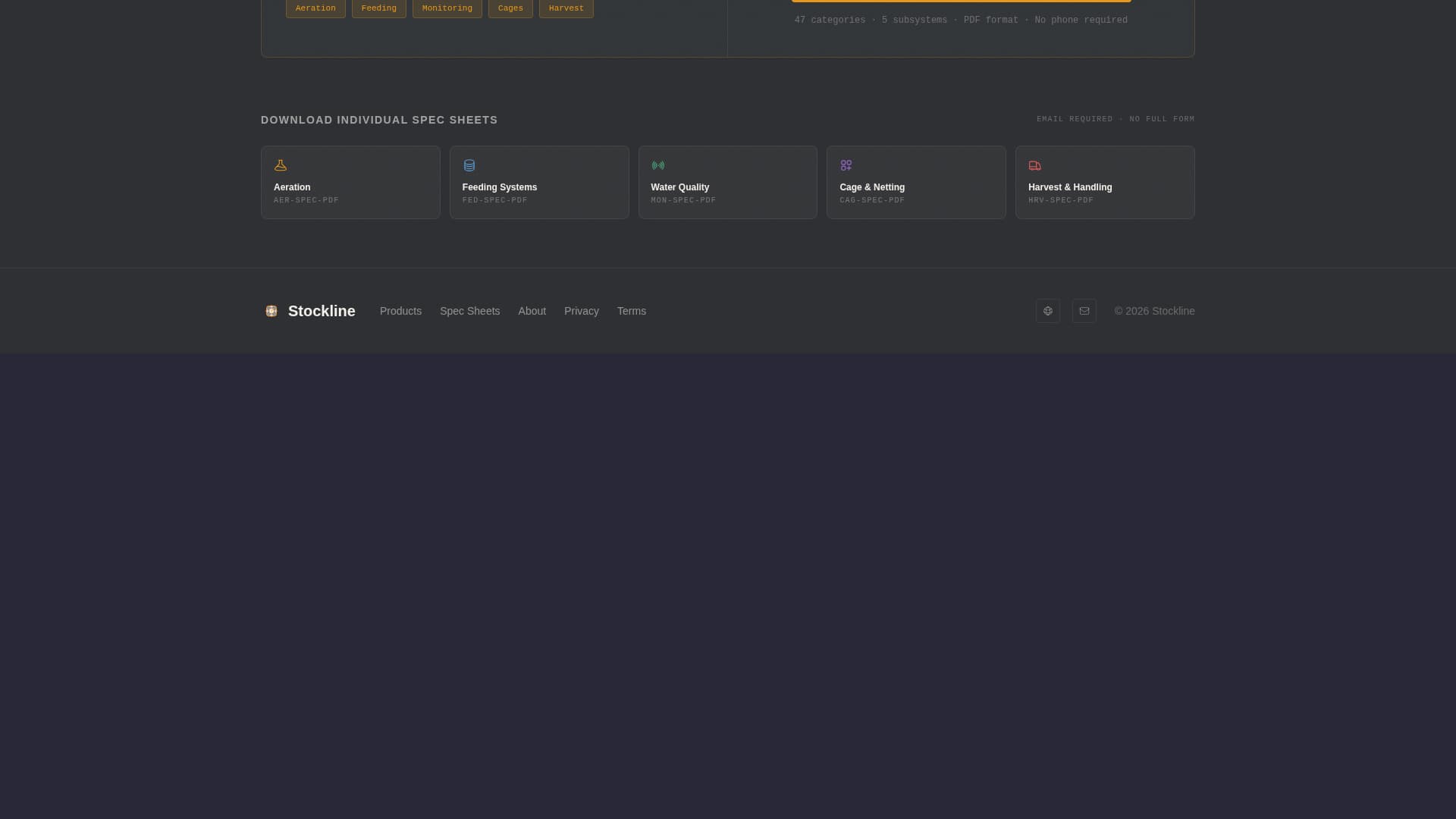Toggle the Aeration filter tag
1456x819 pixels.
pos(315,8)
